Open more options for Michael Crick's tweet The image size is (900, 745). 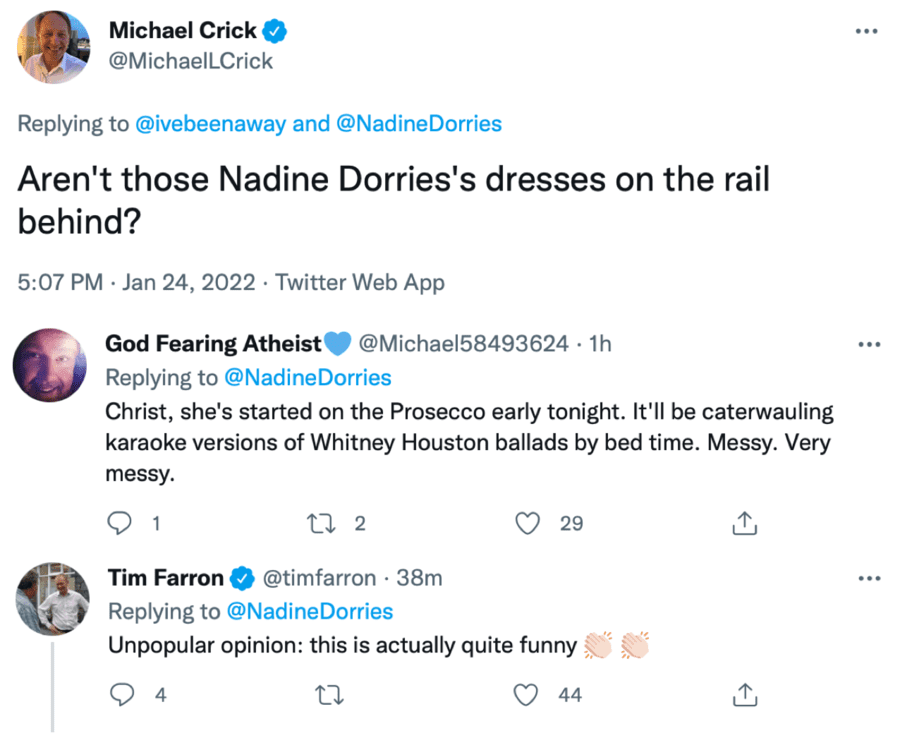click(866, 31)
